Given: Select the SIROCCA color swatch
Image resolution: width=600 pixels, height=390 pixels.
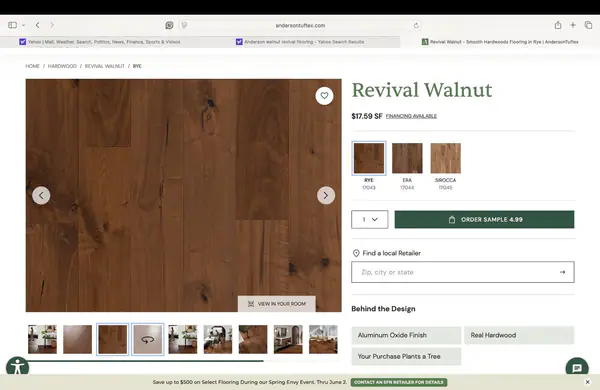Looking at the screenshot, I should (445, 158).
